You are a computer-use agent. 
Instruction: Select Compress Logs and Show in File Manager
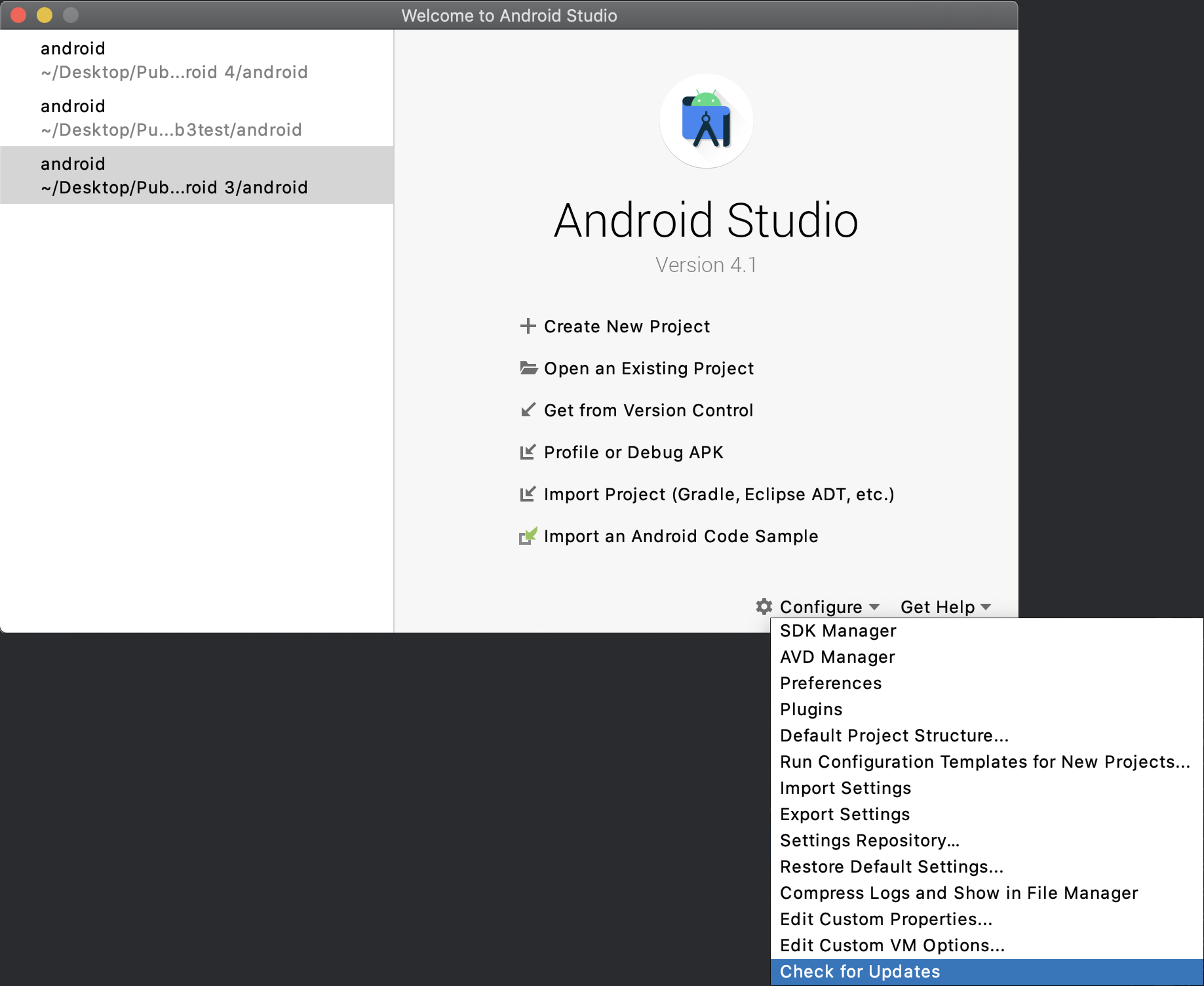(987, 893)
